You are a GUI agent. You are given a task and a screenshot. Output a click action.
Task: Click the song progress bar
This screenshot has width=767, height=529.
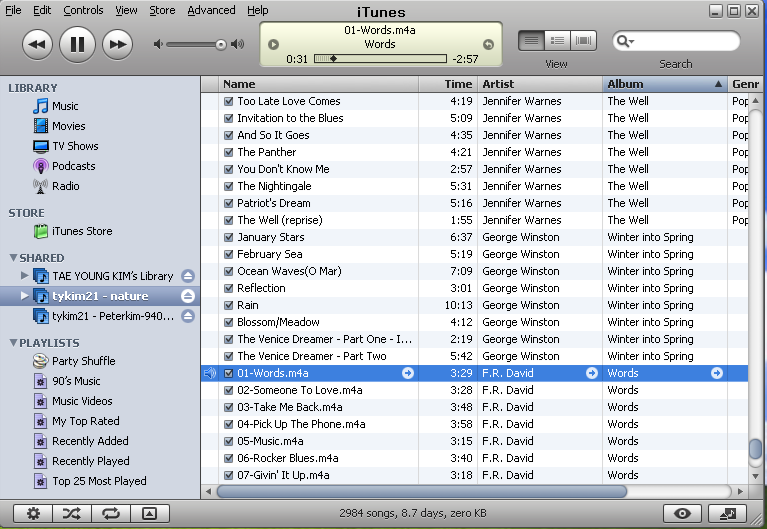click(x=380, y=59)
